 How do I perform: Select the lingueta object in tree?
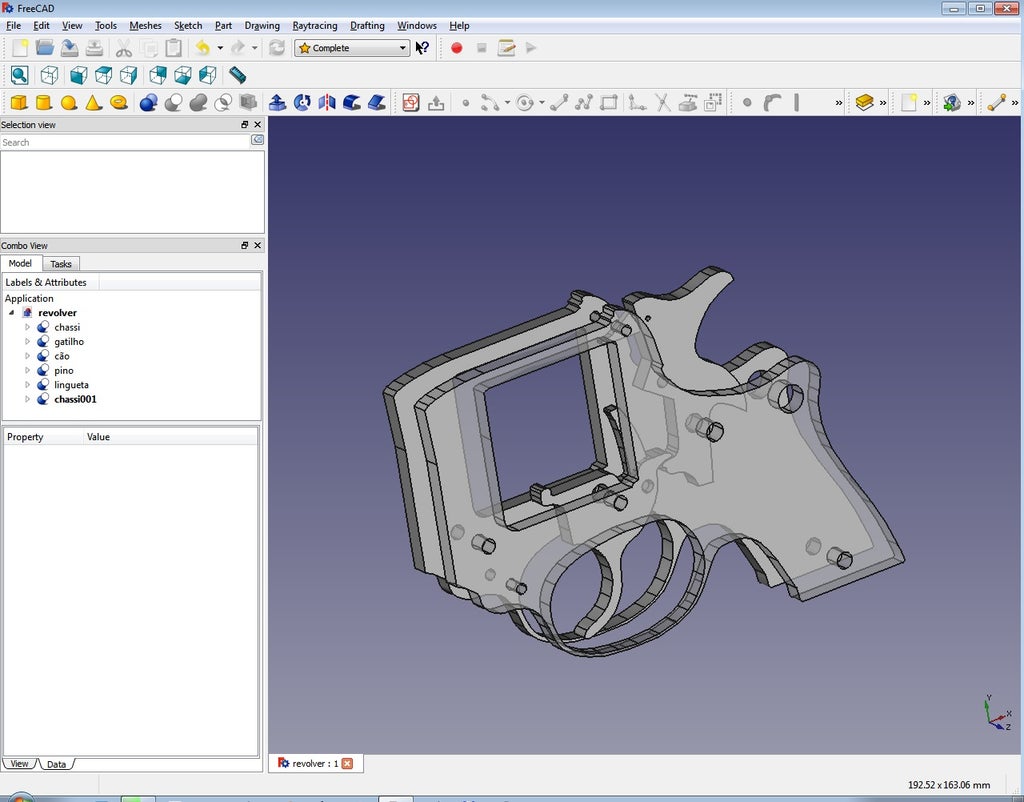[x=71, y=385]
